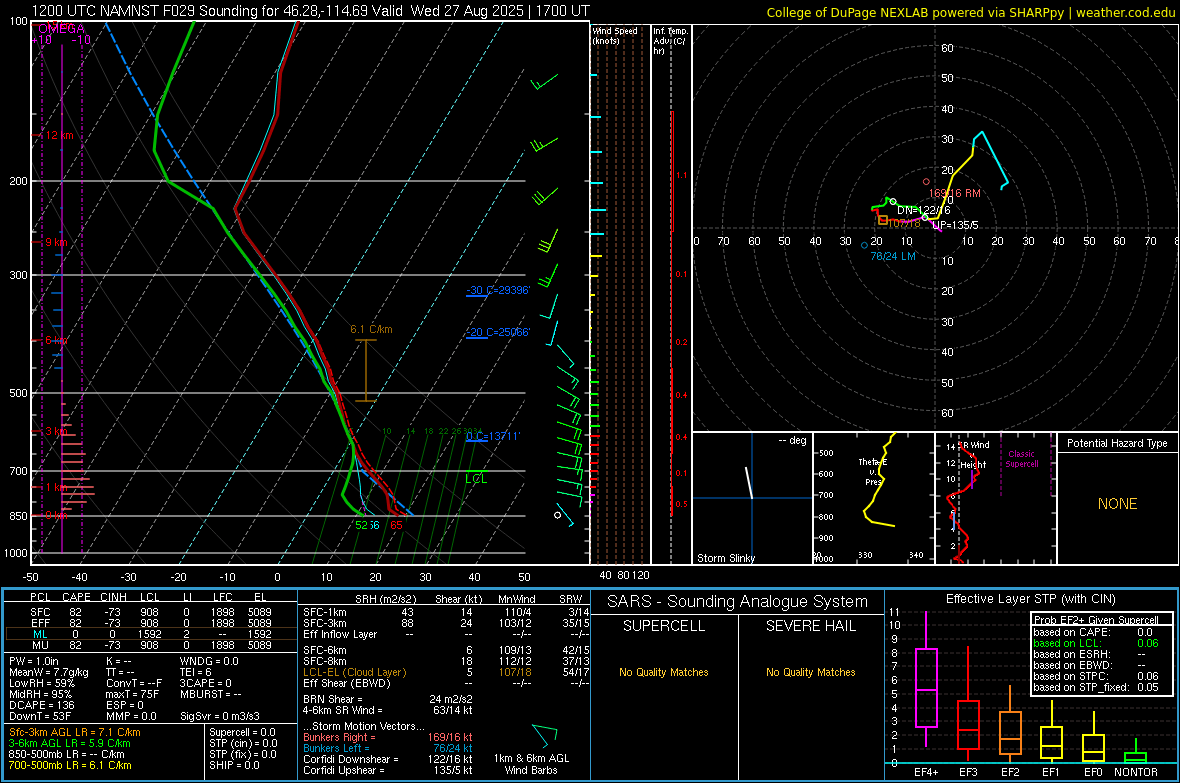Click the Storm Slinky panel label
The height and width of the screenshot is (783, 1180).
click(x=725, y=558)
